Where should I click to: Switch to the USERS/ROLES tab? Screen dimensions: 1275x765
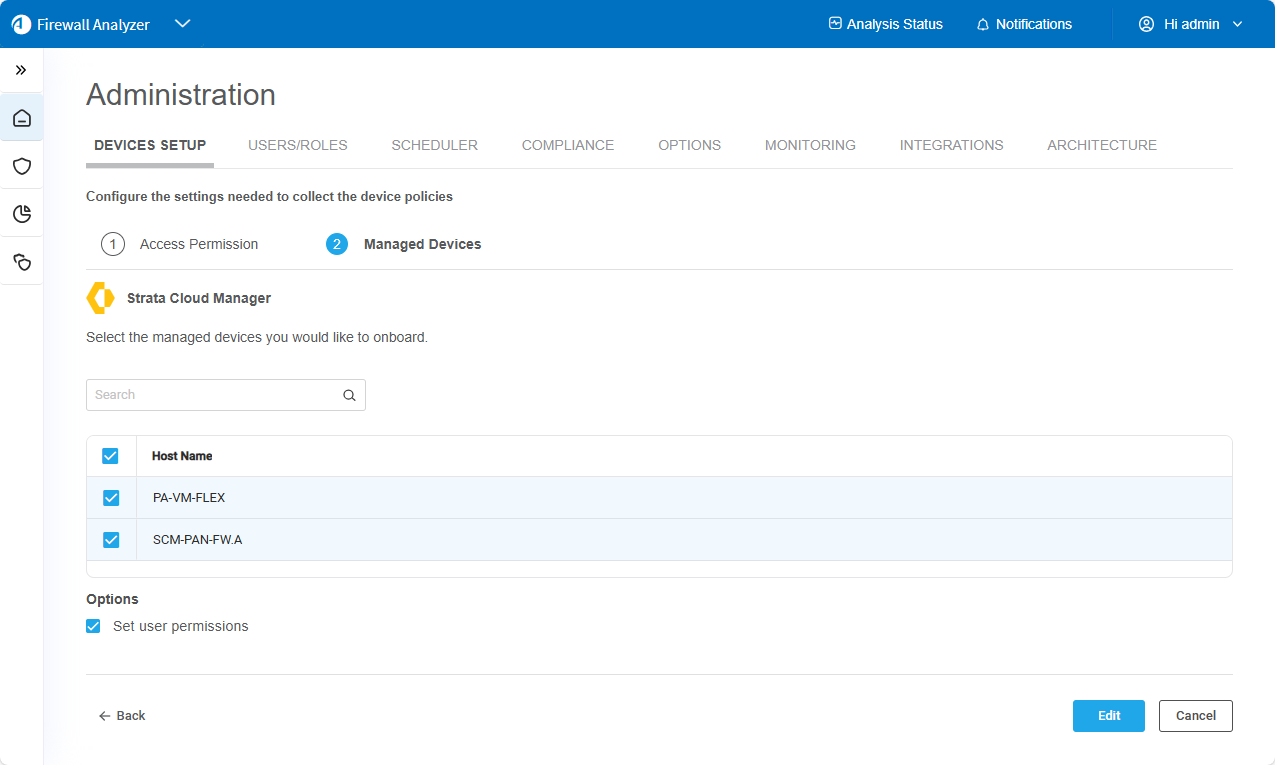click(297, 145)
